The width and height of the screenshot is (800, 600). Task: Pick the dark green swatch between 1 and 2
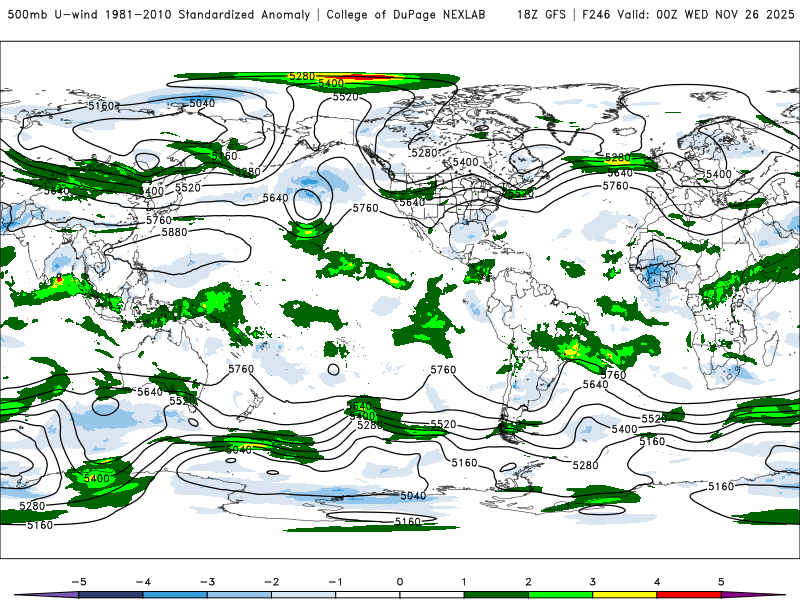496,595
